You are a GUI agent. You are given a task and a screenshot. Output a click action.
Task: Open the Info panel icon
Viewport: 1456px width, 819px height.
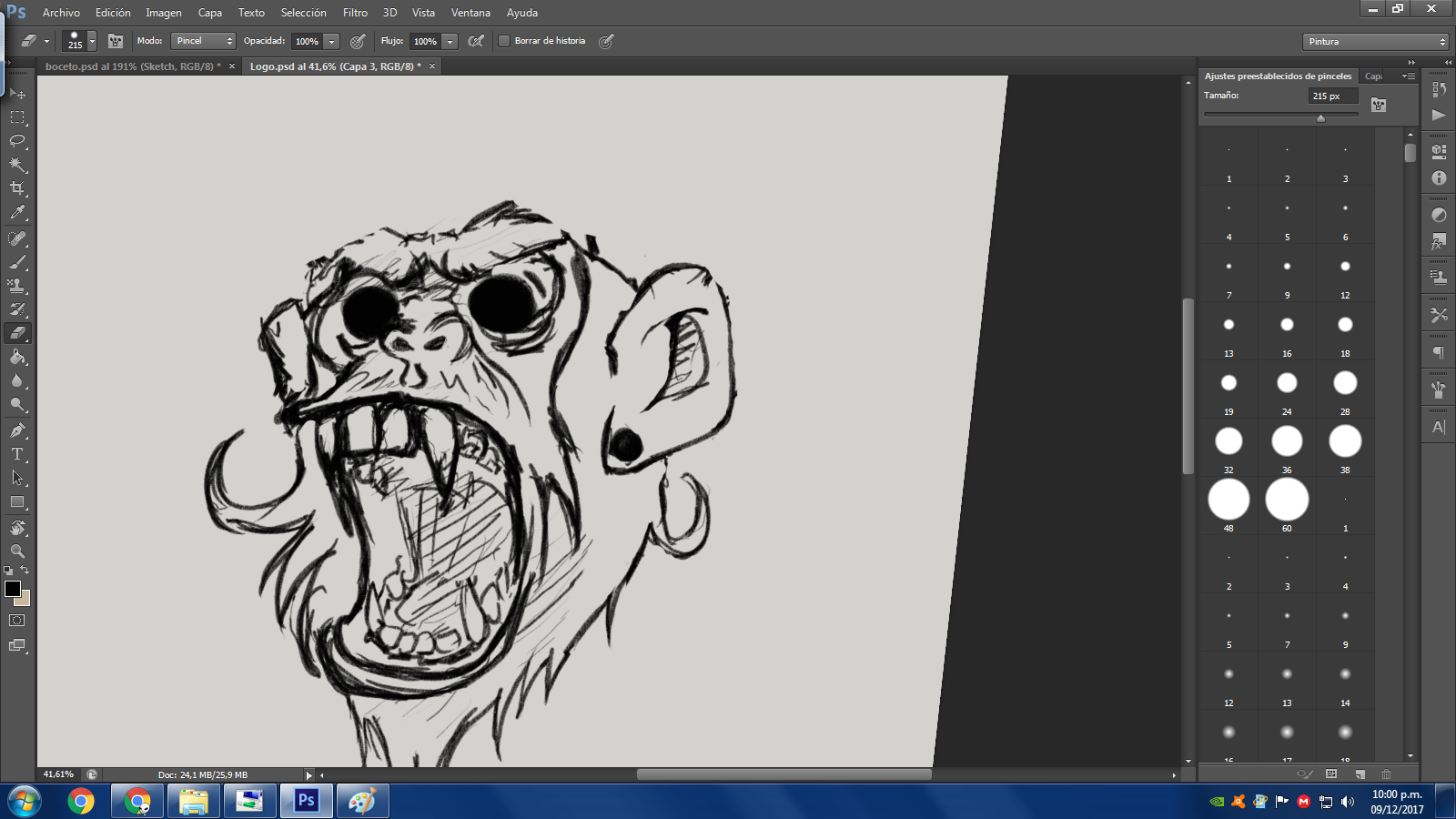(1439, 178)
